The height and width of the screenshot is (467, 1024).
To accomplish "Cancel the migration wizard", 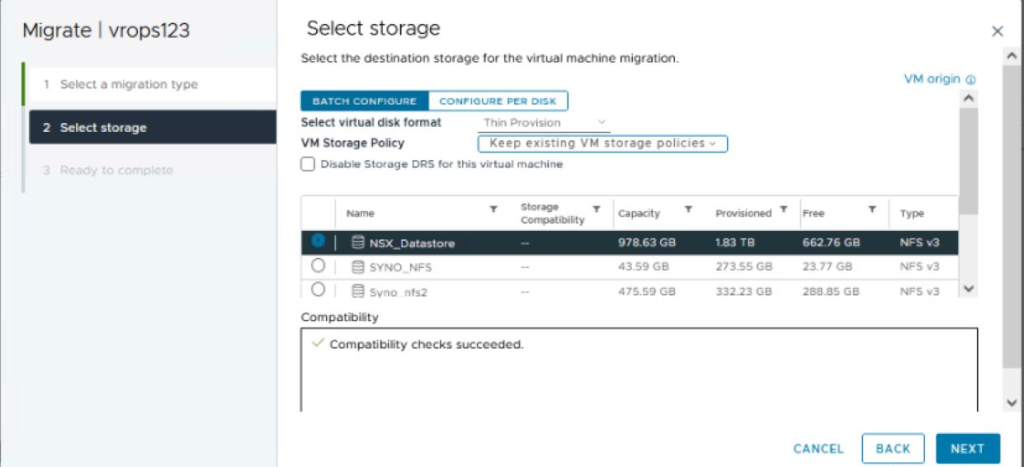I will pos(818,449).
